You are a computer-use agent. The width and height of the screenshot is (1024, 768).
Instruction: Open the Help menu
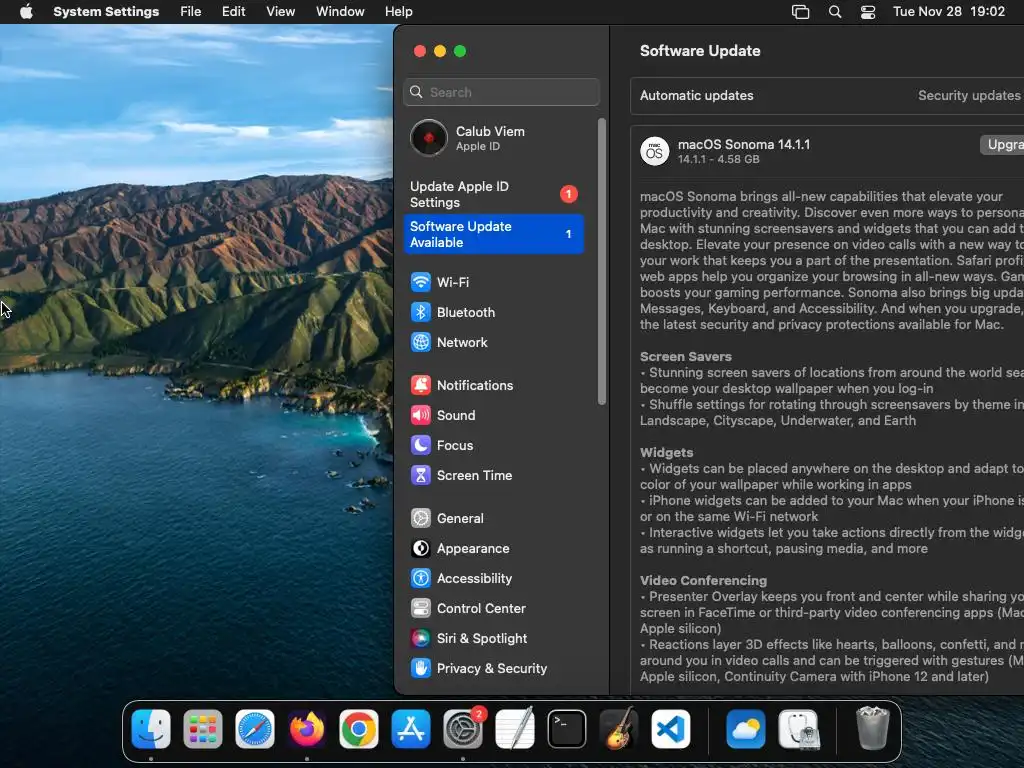398,12
